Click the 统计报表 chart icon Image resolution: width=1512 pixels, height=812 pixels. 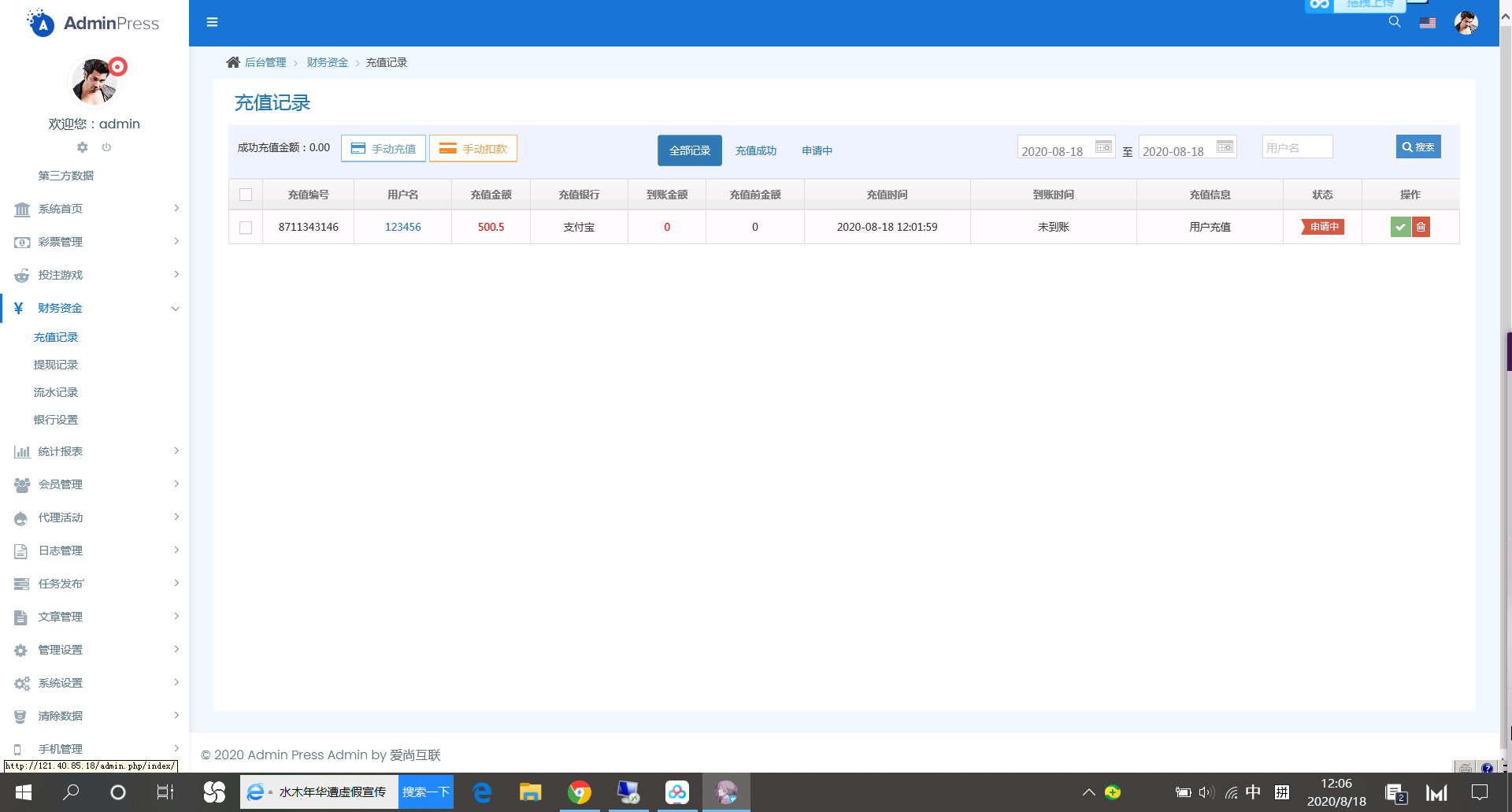pyautogui.click(x=21, y=451)
